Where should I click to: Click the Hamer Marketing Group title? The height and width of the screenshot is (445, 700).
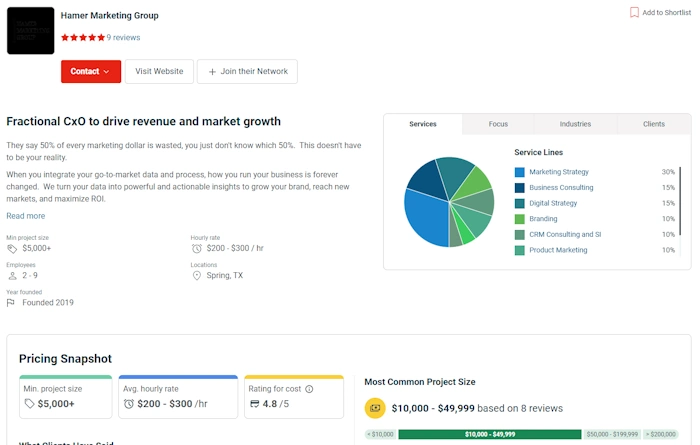click(x=109, y=16)
